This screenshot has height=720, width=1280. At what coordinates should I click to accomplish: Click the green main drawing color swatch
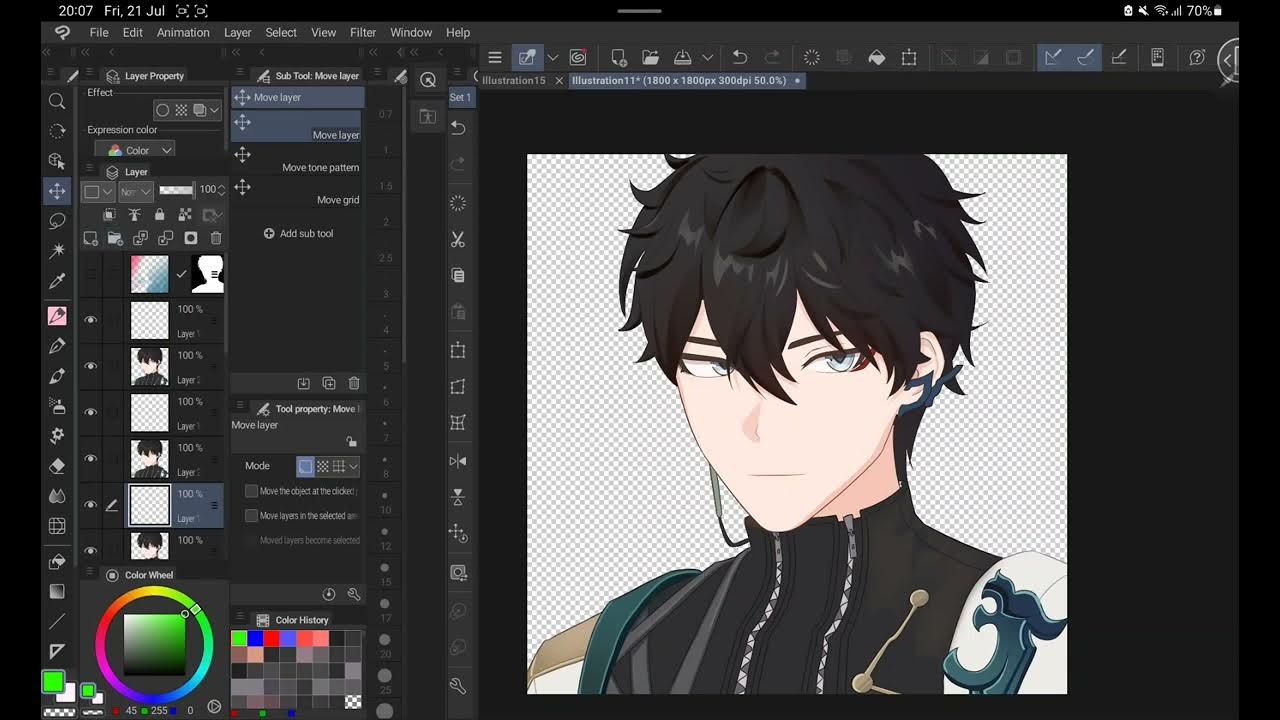[x=53, y=681]
